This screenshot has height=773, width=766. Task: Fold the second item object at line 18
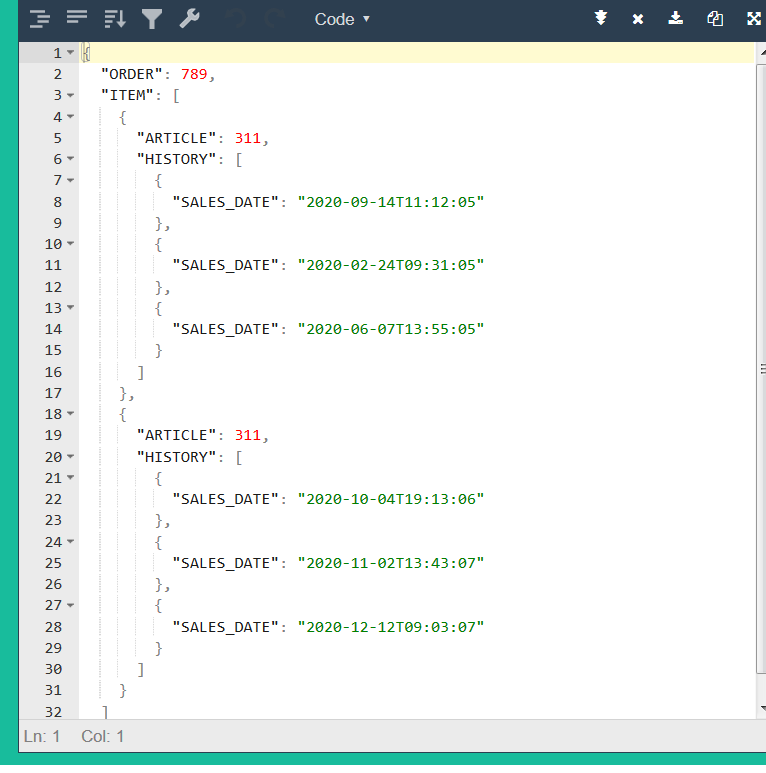coord(71,414)
